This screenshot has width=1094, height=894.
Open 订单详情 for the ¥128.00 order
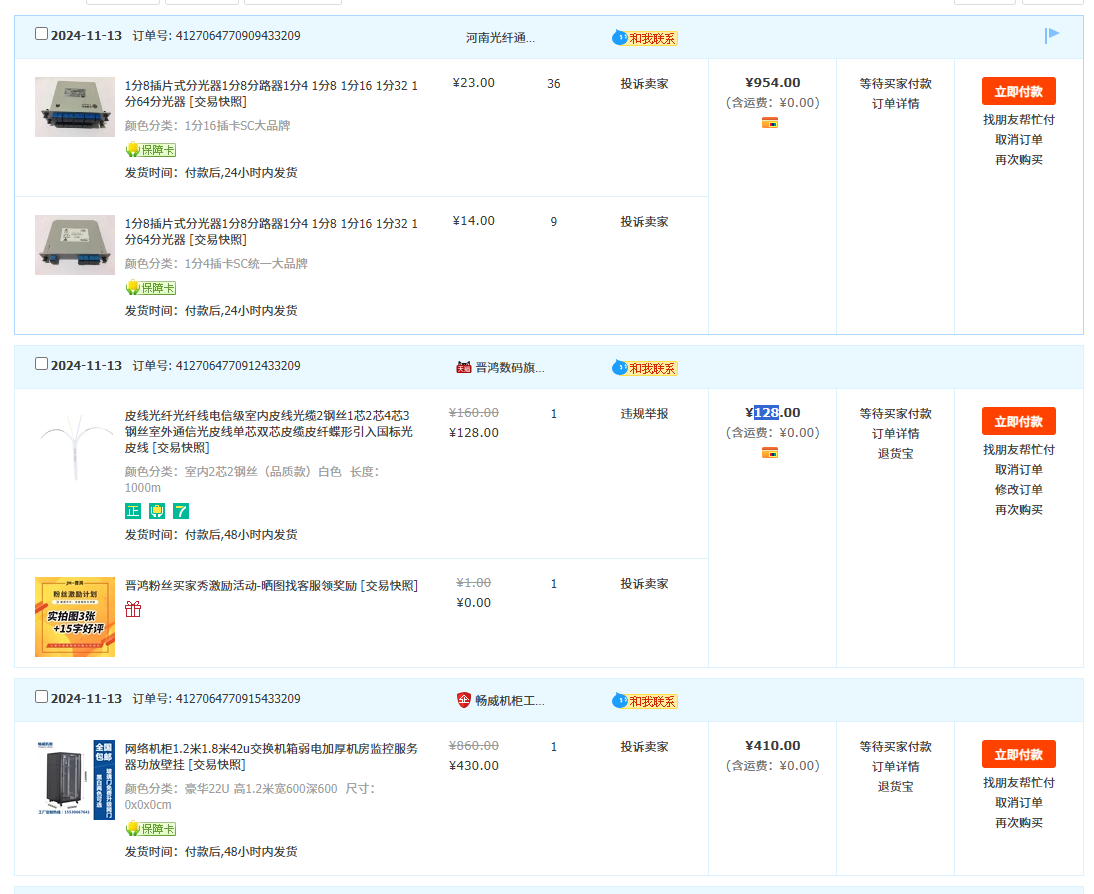pos(895,433)
